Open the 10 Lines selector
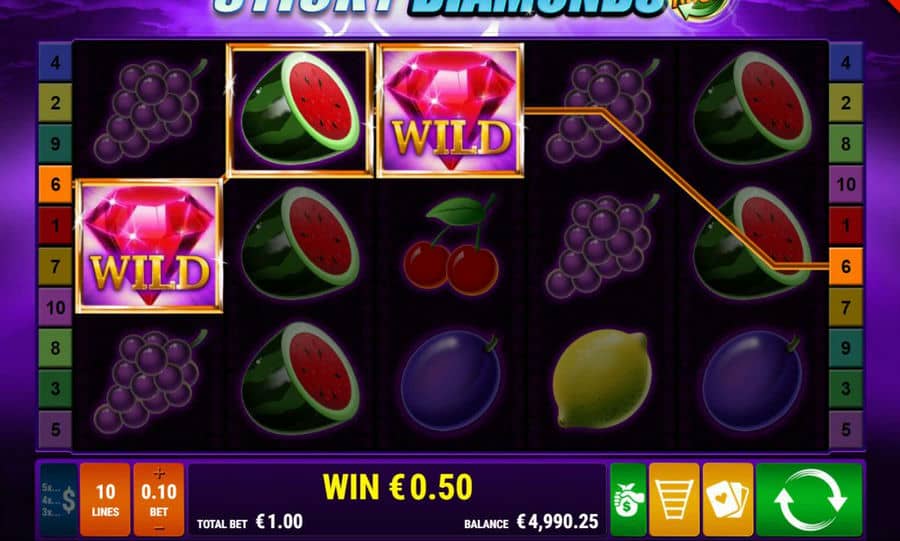The image size is (900, 541). tap(105, 499)
